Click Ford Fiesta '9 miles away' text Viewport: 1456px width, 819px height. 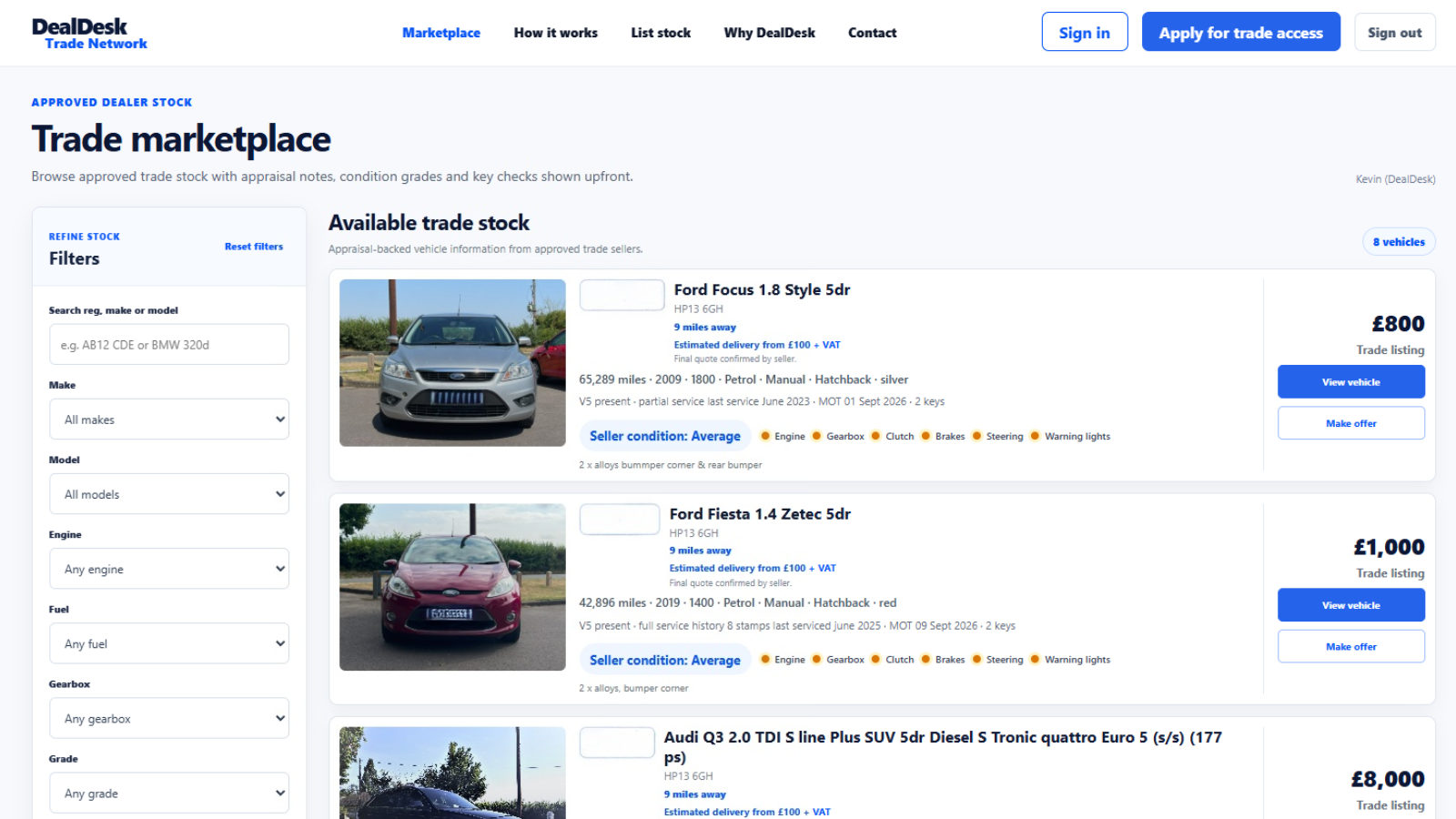(x=701, y=551)
